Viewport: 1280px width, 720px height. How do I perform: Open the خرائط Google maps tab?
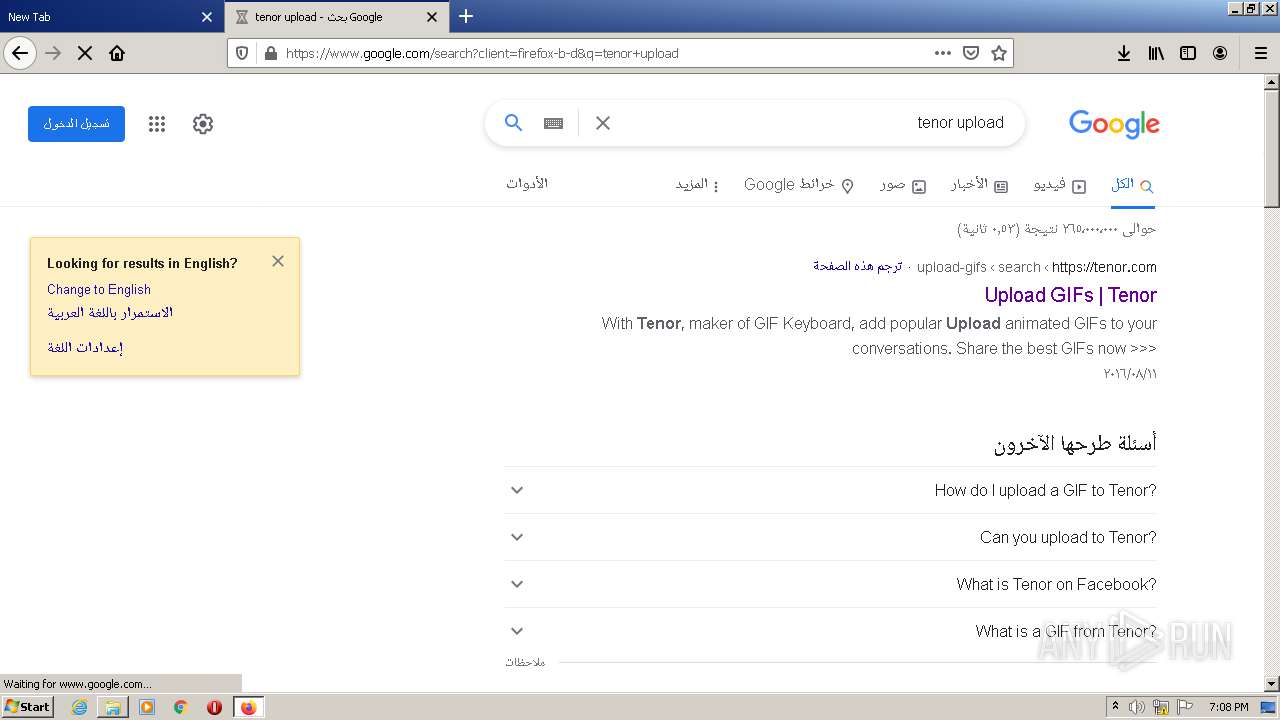pos(799,185)
